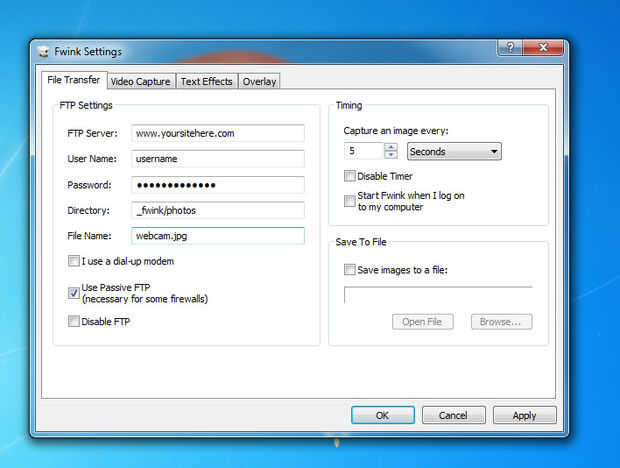Screen dimensions: 620x468
Task: Click the Apply button
Action: 525,415
